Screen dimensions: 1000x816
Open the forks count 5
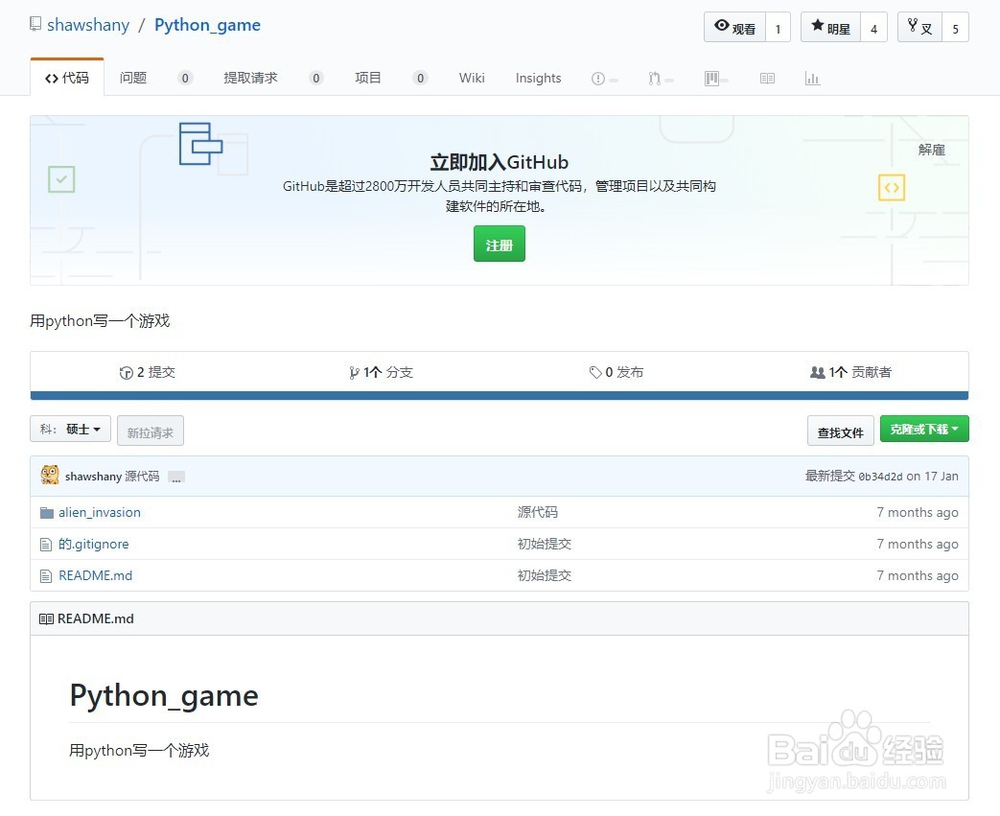pos(955,27)
